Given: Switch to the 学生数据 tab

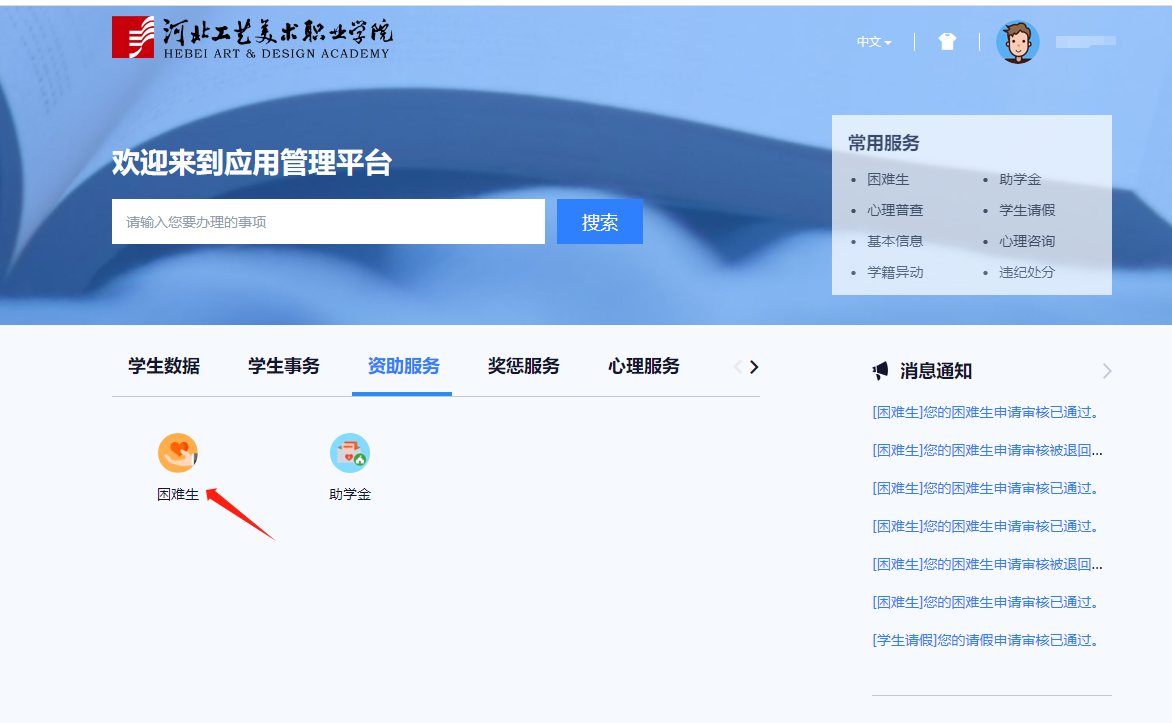Looking at the screenshot, I should 164,366.
